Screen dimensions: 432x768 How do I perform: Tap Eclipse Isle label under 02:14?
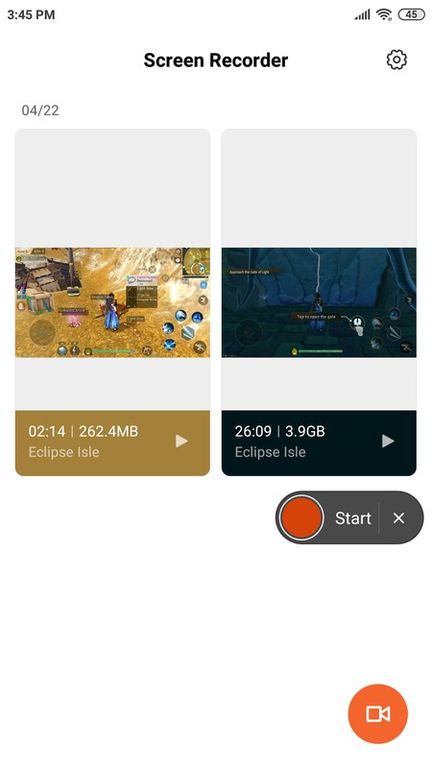(x=64, y=452)
